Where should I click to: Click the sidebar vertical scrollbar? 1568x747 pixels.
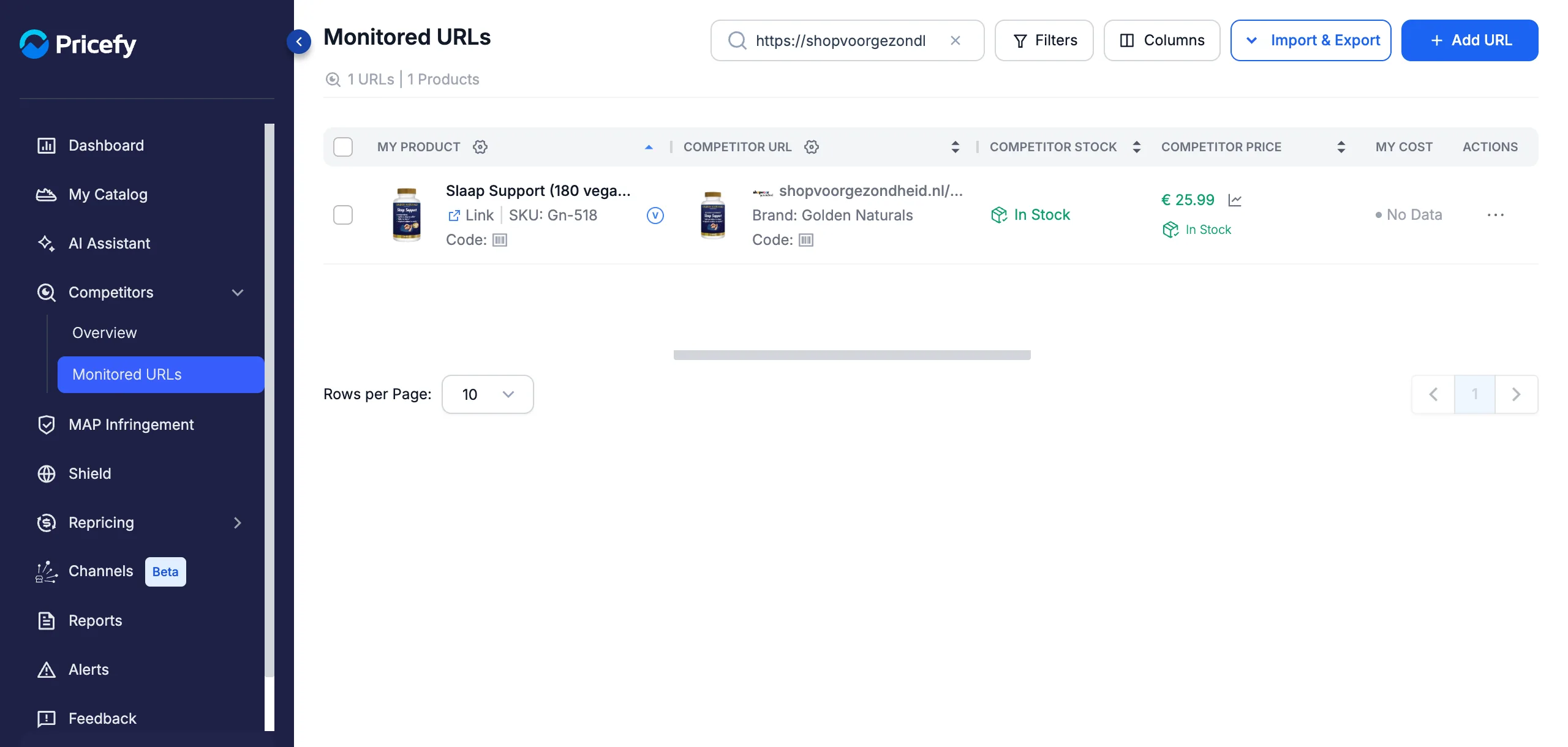269,400
